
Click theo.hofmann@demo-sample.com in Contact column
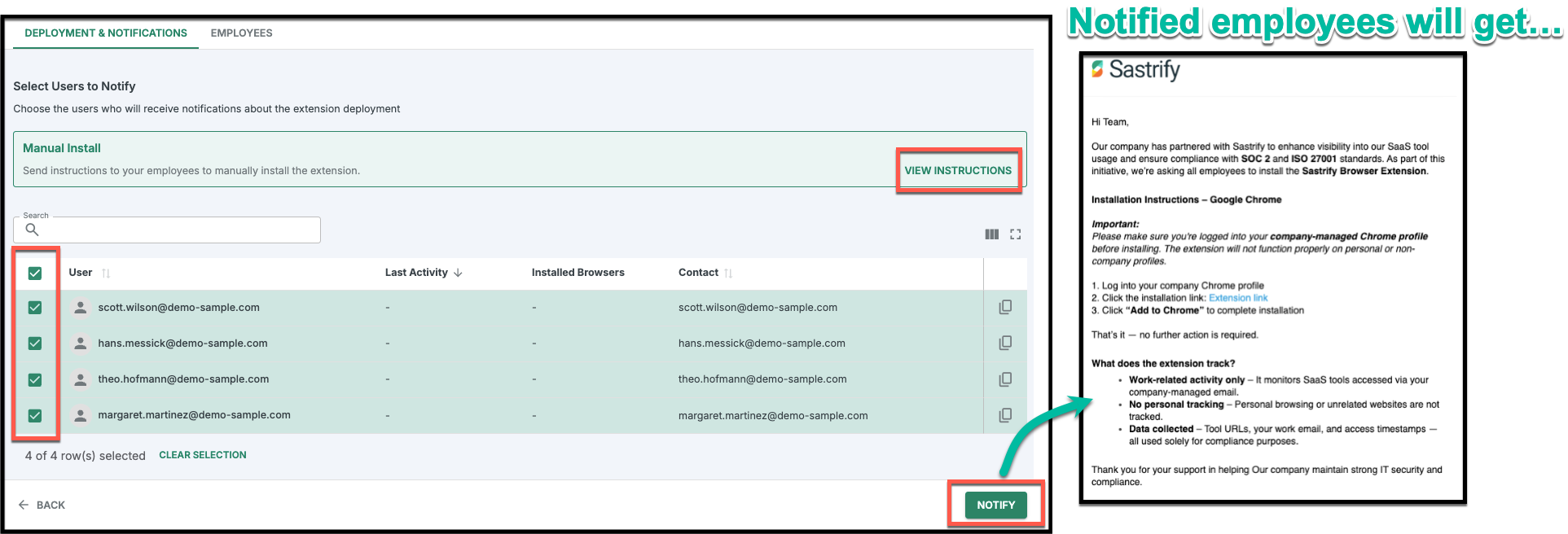(762, 379)
